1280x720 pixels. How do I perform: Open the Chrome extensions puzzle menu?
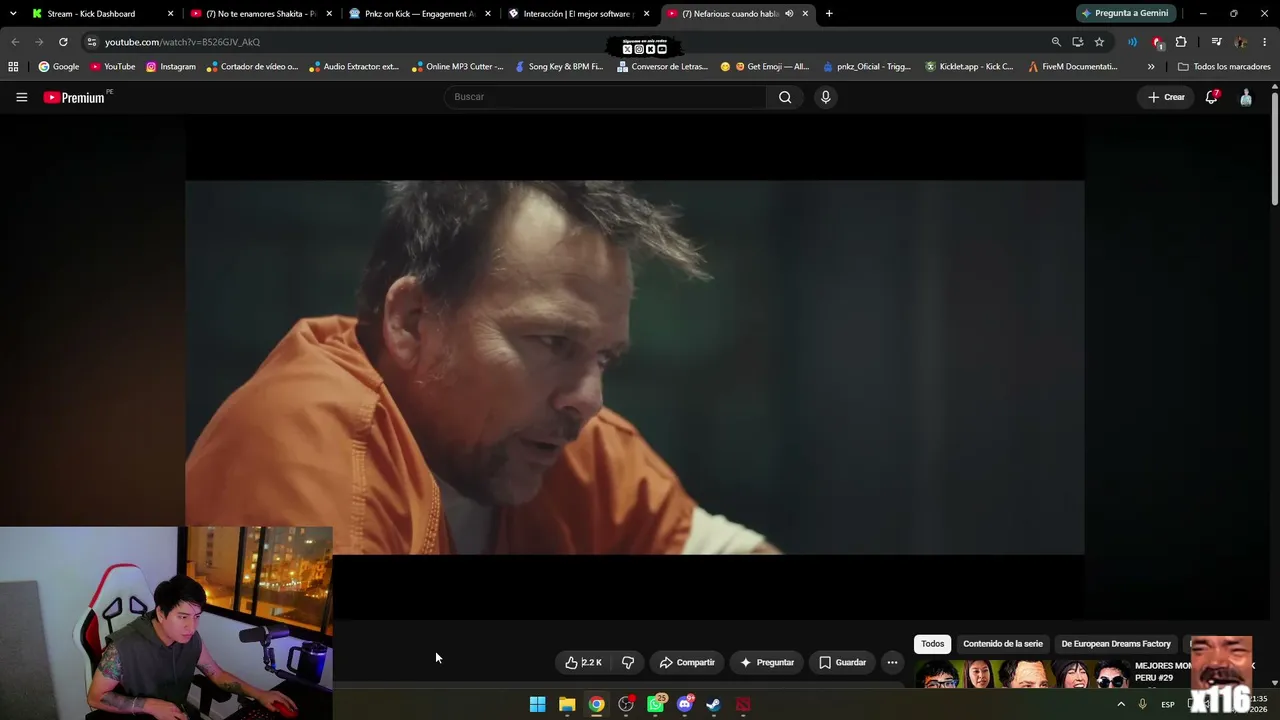tap(1181, 42)
